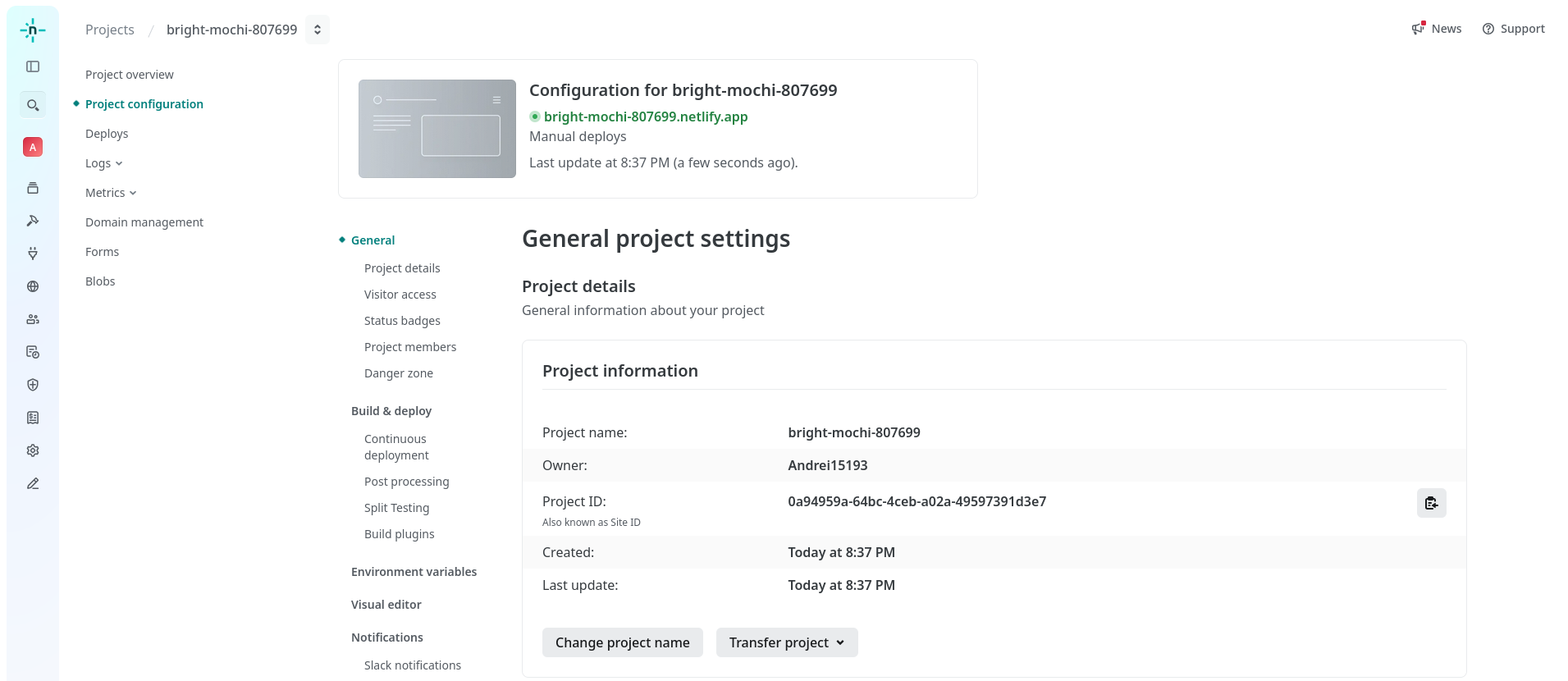Open bright-mochi-807699.netlify.app link
Image resolution: width=1568 pixels, height=681 pixels.
(646, 117)
